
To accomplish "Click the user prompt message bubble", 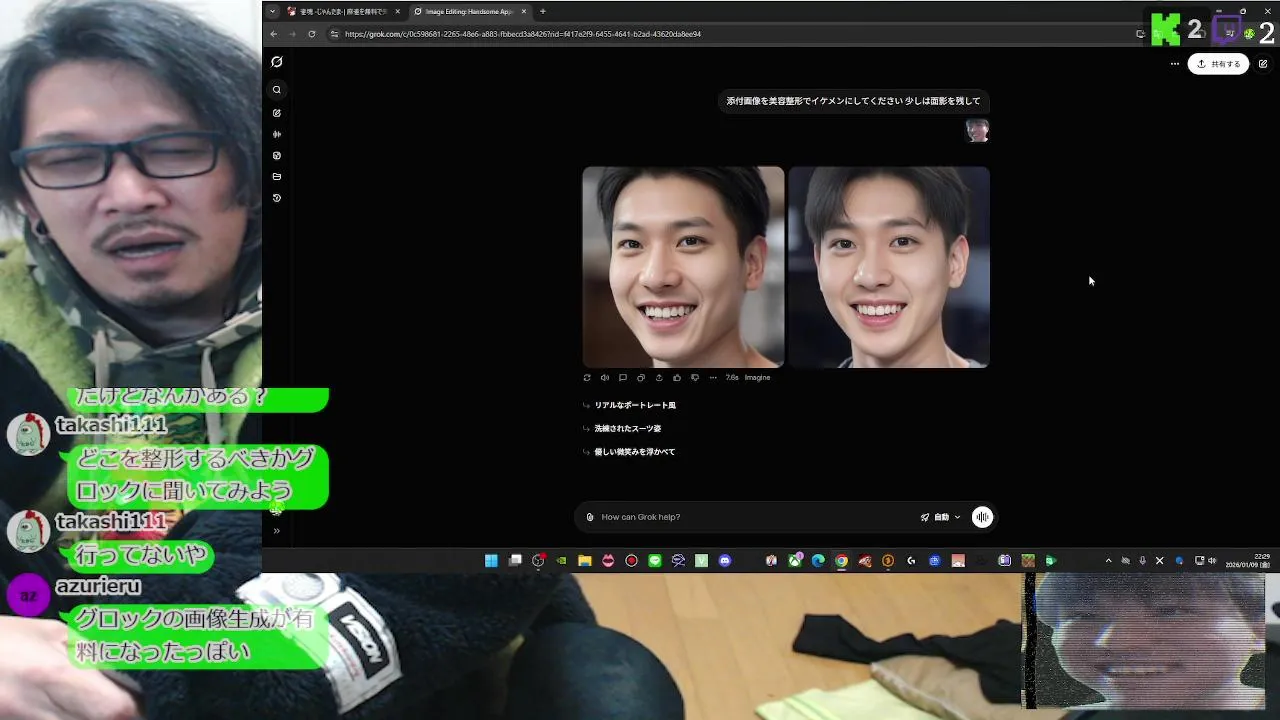I will [853, 101].
